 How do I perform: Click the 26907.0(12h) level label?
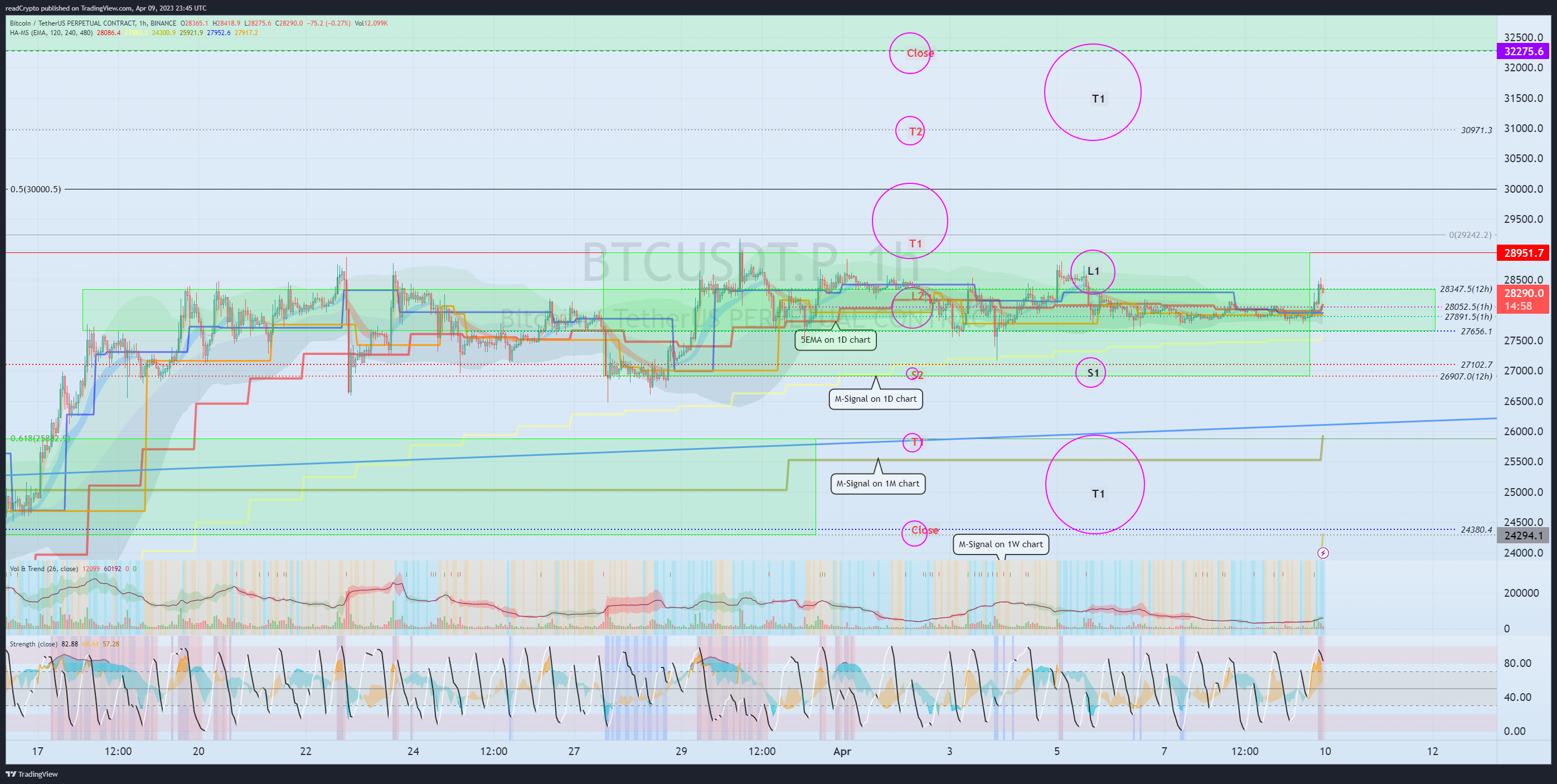click(1465, 376)
